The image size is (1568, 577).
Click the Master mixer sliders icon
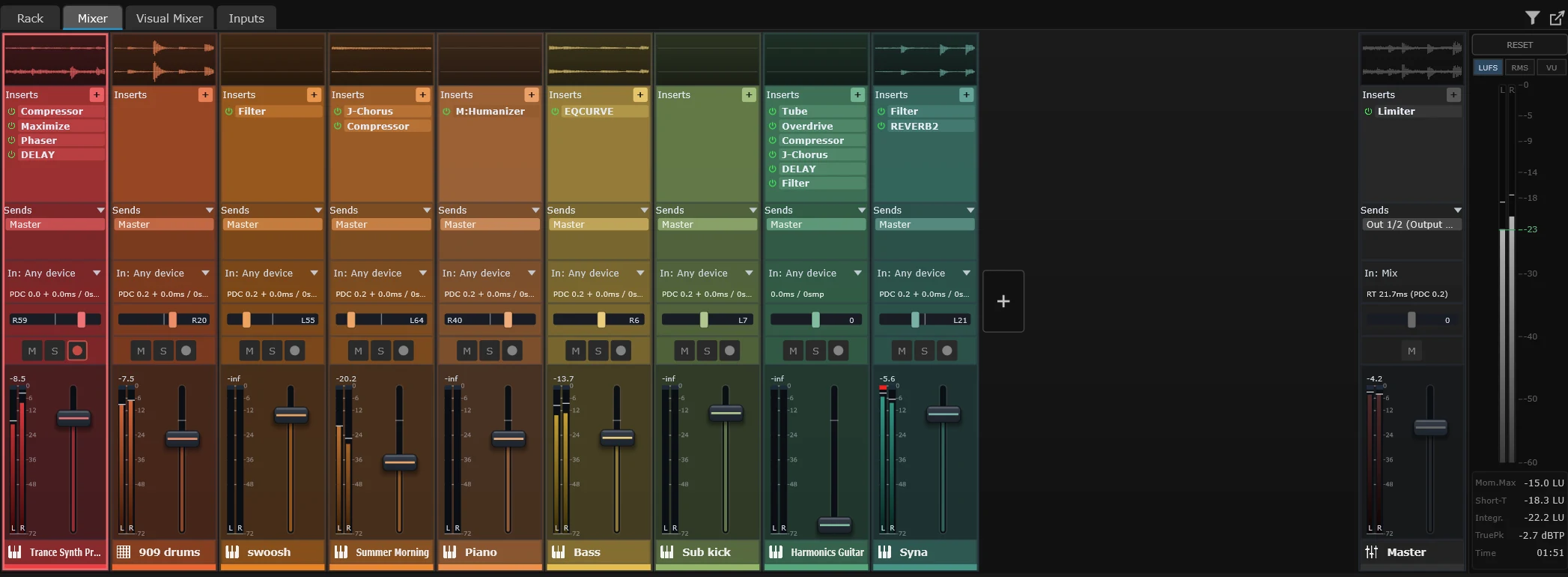[1371, 552]
